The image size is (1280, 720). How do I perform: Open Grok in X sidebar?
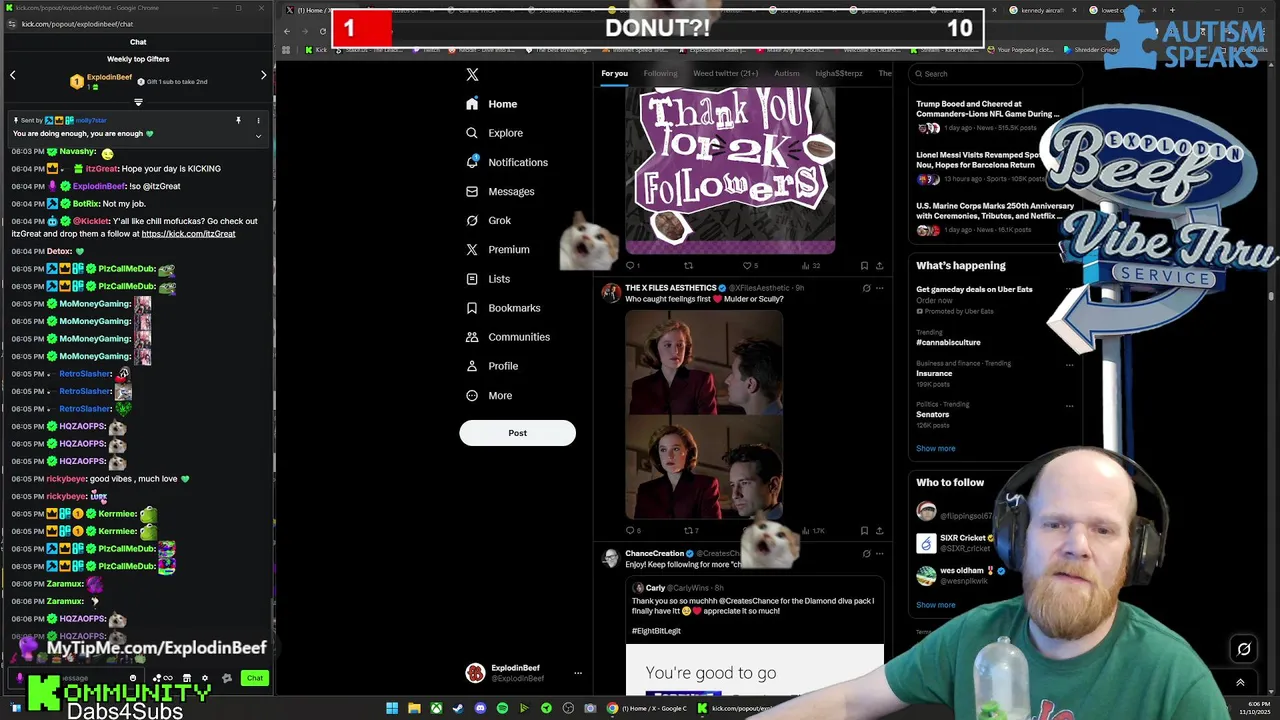[x=488, y=220]
